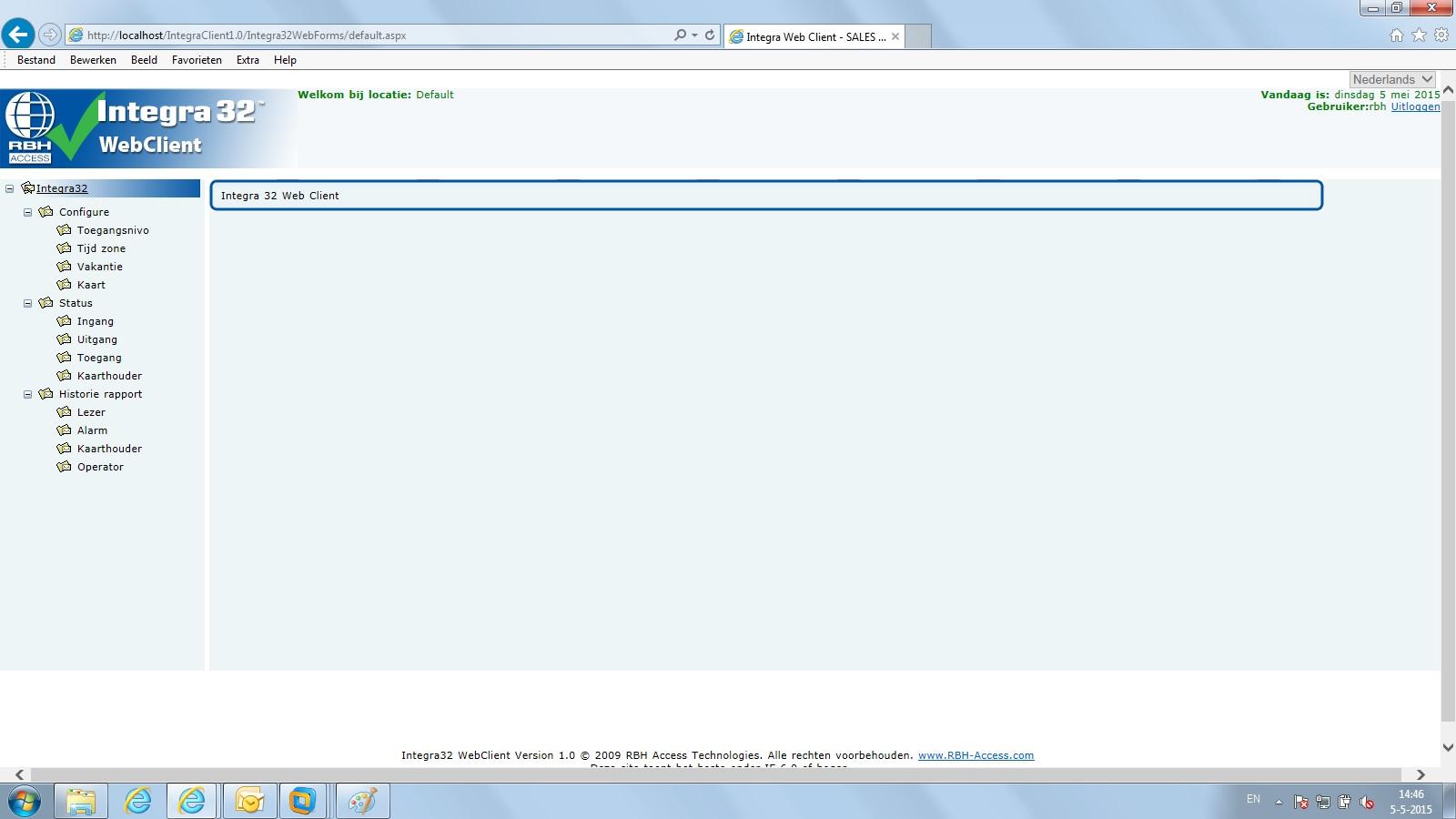Click the browser forward arrow
1456x819 pixels.
click(x=50, y=35)
